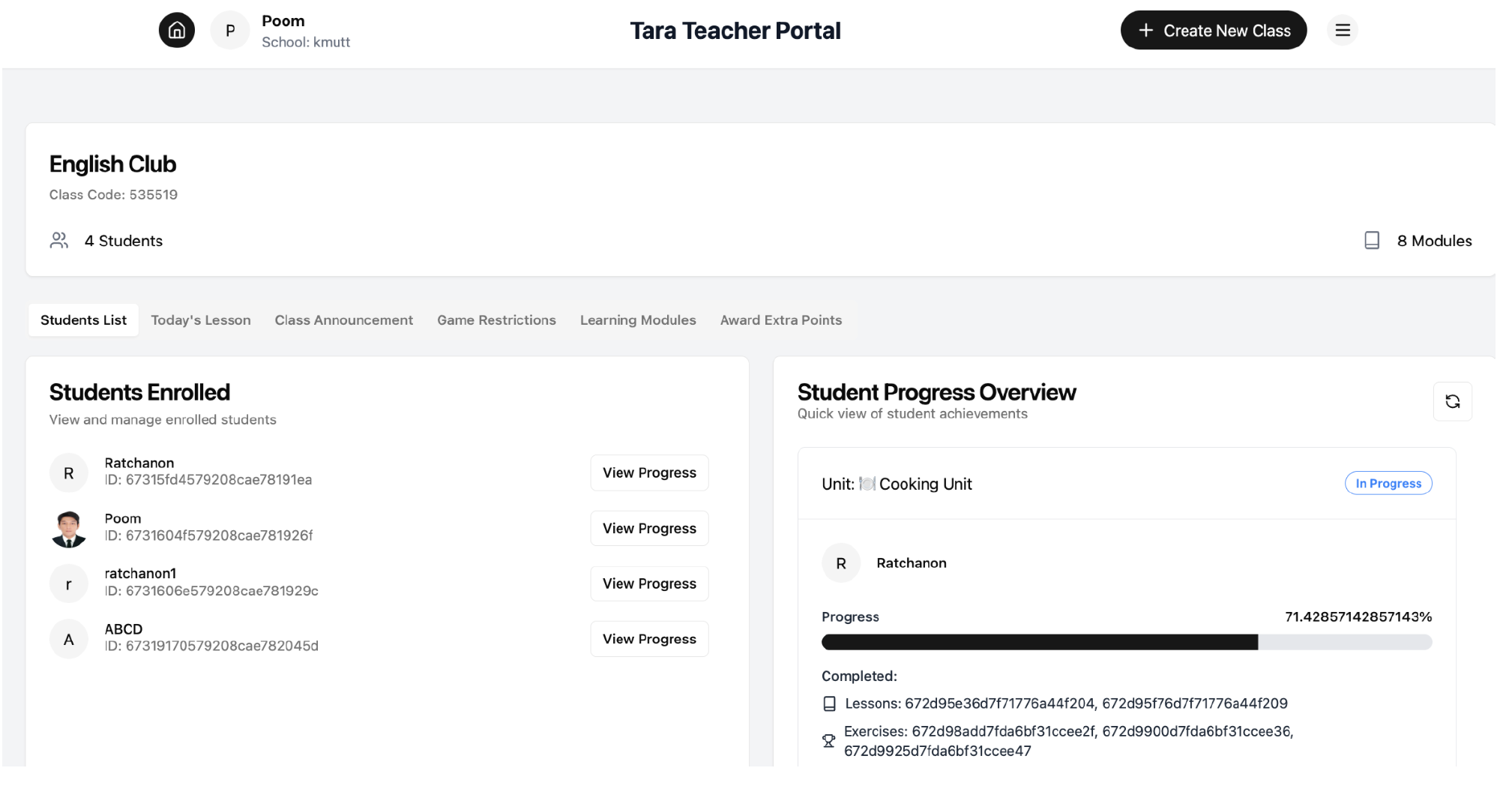The width and height of the screenshot is (1512, 804).
Task: Click the Create New Class button
Action: point(1213,30)
